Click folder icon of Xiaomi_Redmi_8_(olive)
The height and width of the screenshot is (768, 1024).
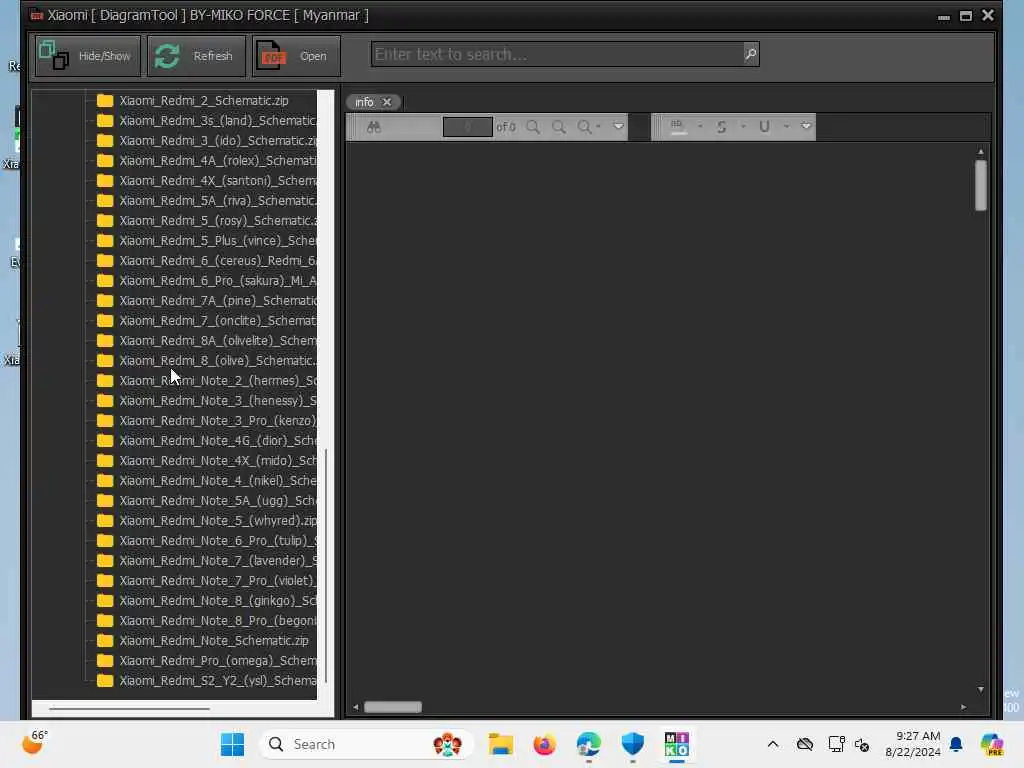click(105, 360)
